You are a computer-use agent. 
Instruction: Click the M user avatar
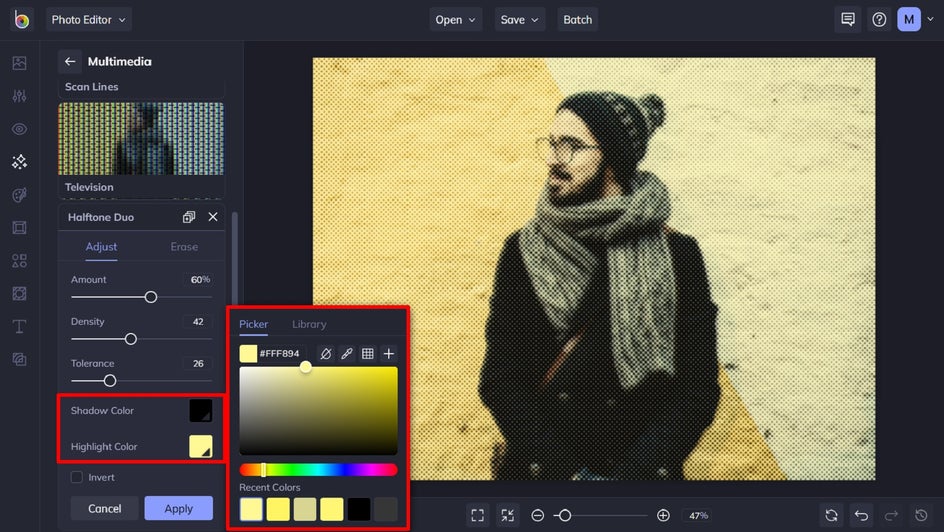pos(909,20)
